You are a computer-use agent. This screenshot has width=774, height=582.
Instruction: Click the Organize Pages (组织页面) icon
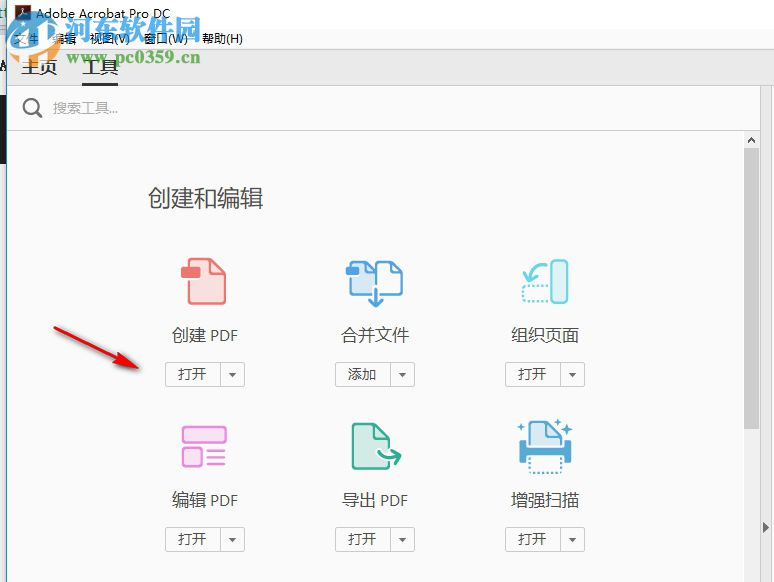point(545,281)
